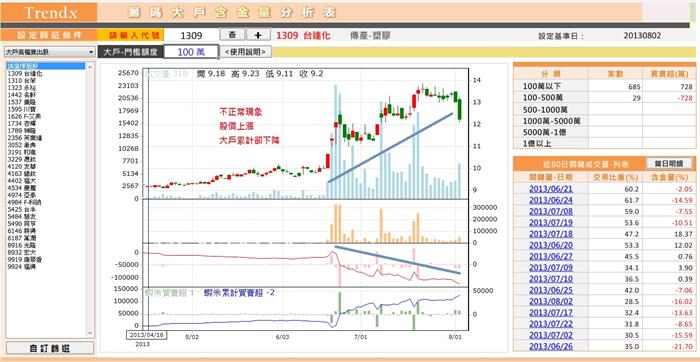Open the 2013/07/18 key-volume date link

click(x=550, y=234)
